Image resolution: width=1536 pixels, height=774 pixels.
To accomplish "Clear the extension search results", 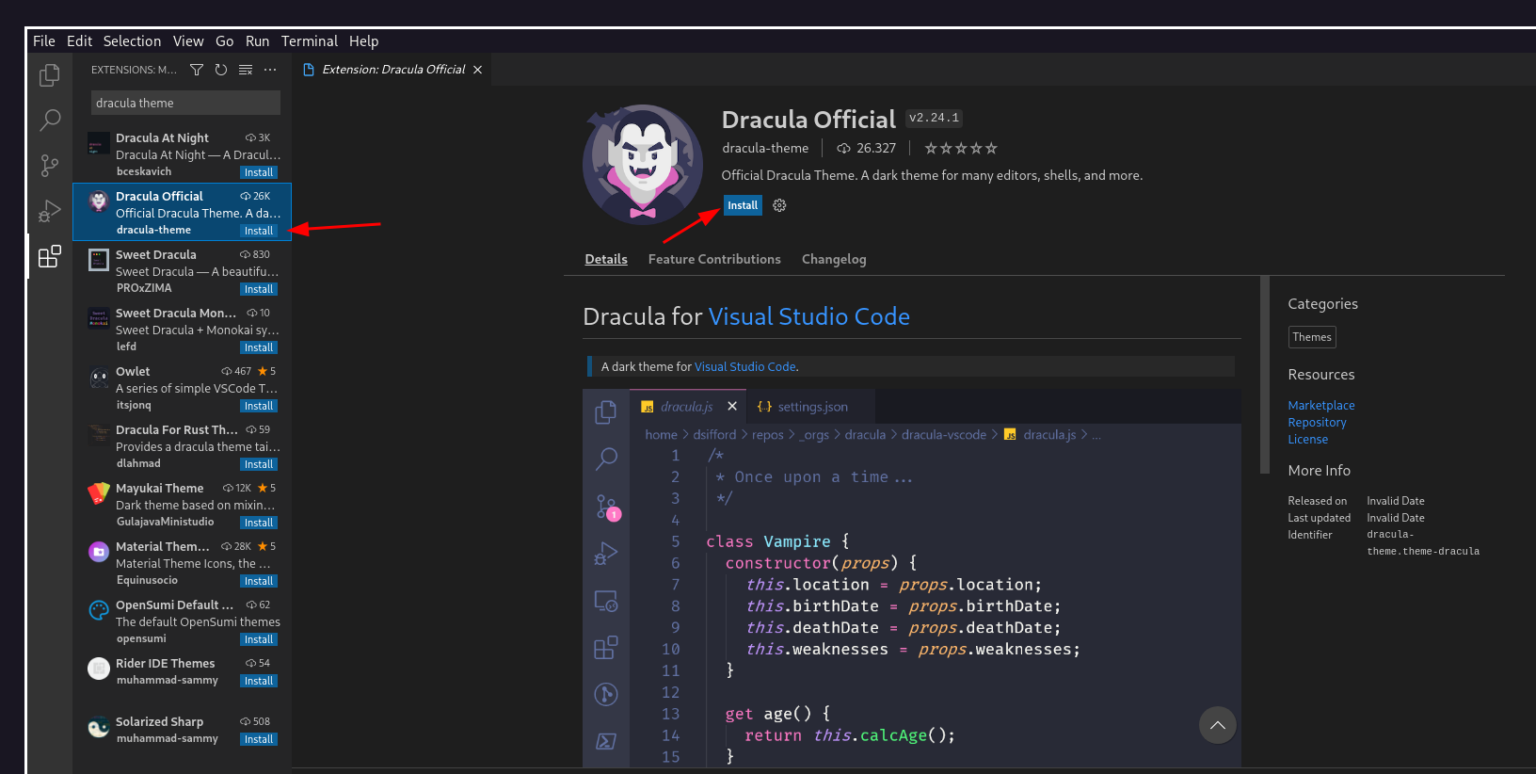I will tap(245, 69).
